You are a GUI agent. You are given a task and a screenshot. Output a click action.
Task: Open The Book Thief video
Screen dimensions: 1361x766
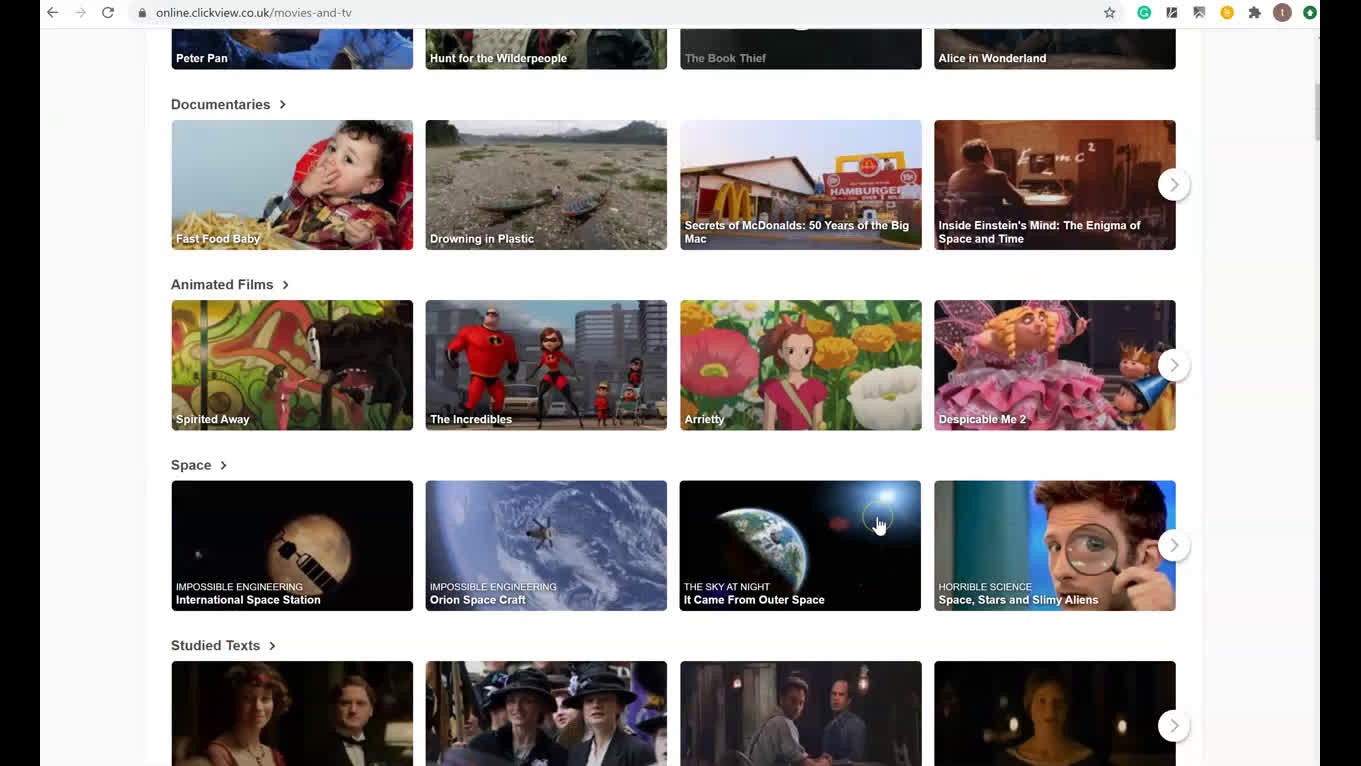(x=801, y=49)
